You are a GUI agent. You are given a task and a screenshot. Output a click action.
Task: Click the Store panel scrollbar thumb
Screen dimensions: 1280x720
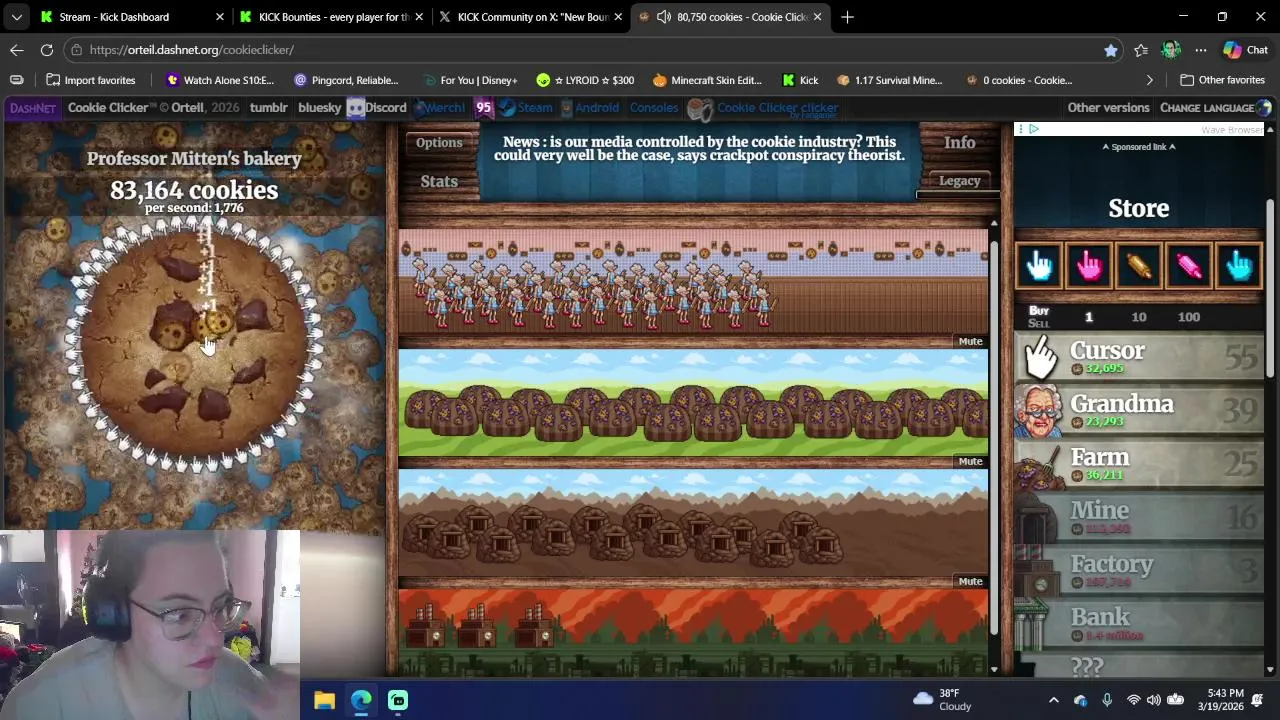coord(1271,290)
